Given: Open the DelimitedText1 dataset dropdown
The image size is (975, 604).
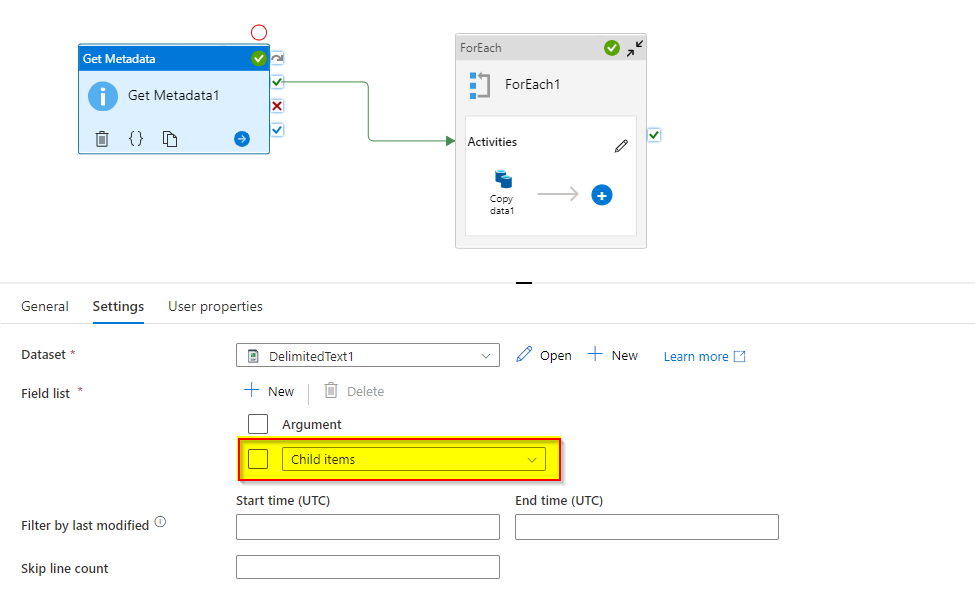Looking at the screenshot, I should point(367,355).
